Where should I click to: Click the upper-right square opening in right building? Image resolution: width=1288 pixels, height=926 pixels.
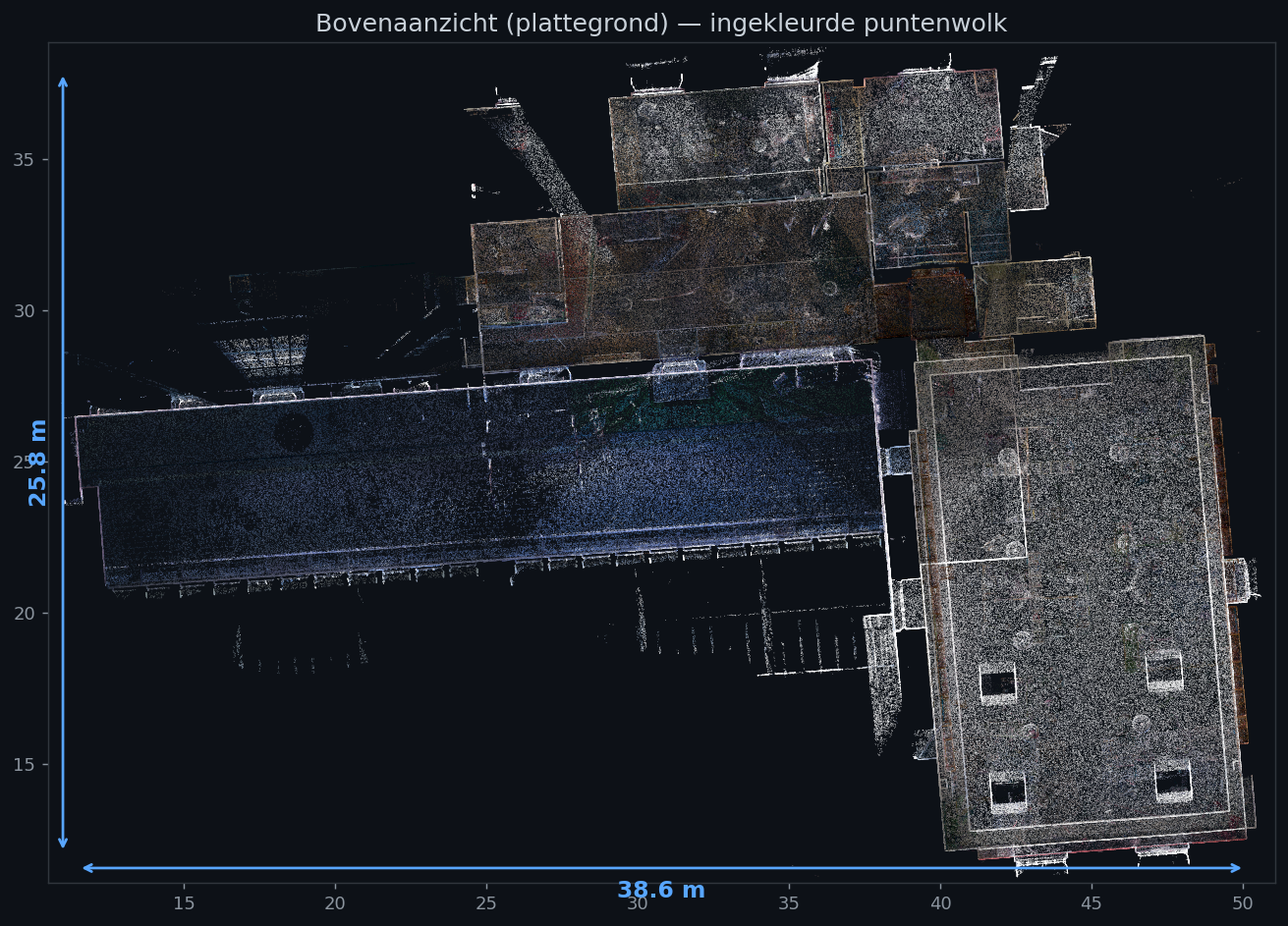click(1164, 671)
